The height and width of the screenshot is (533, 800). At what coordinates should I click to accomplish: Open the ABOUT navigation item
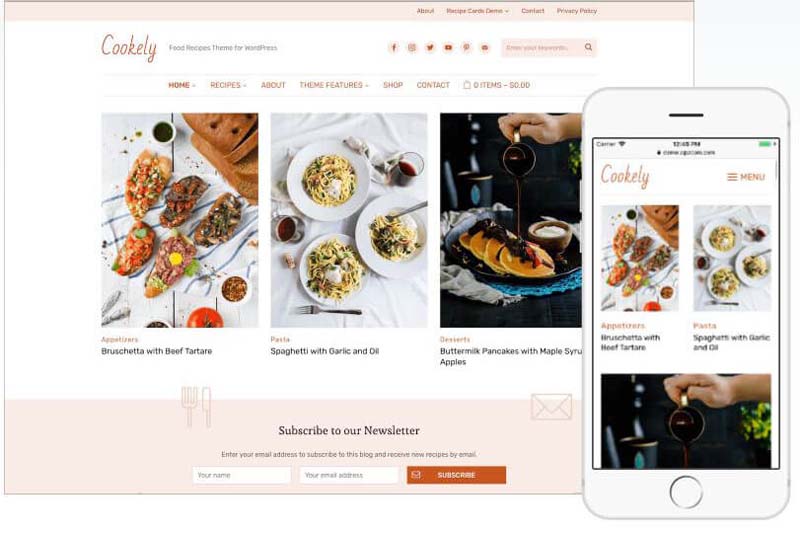pyautogui.click(x=273, y=85)
